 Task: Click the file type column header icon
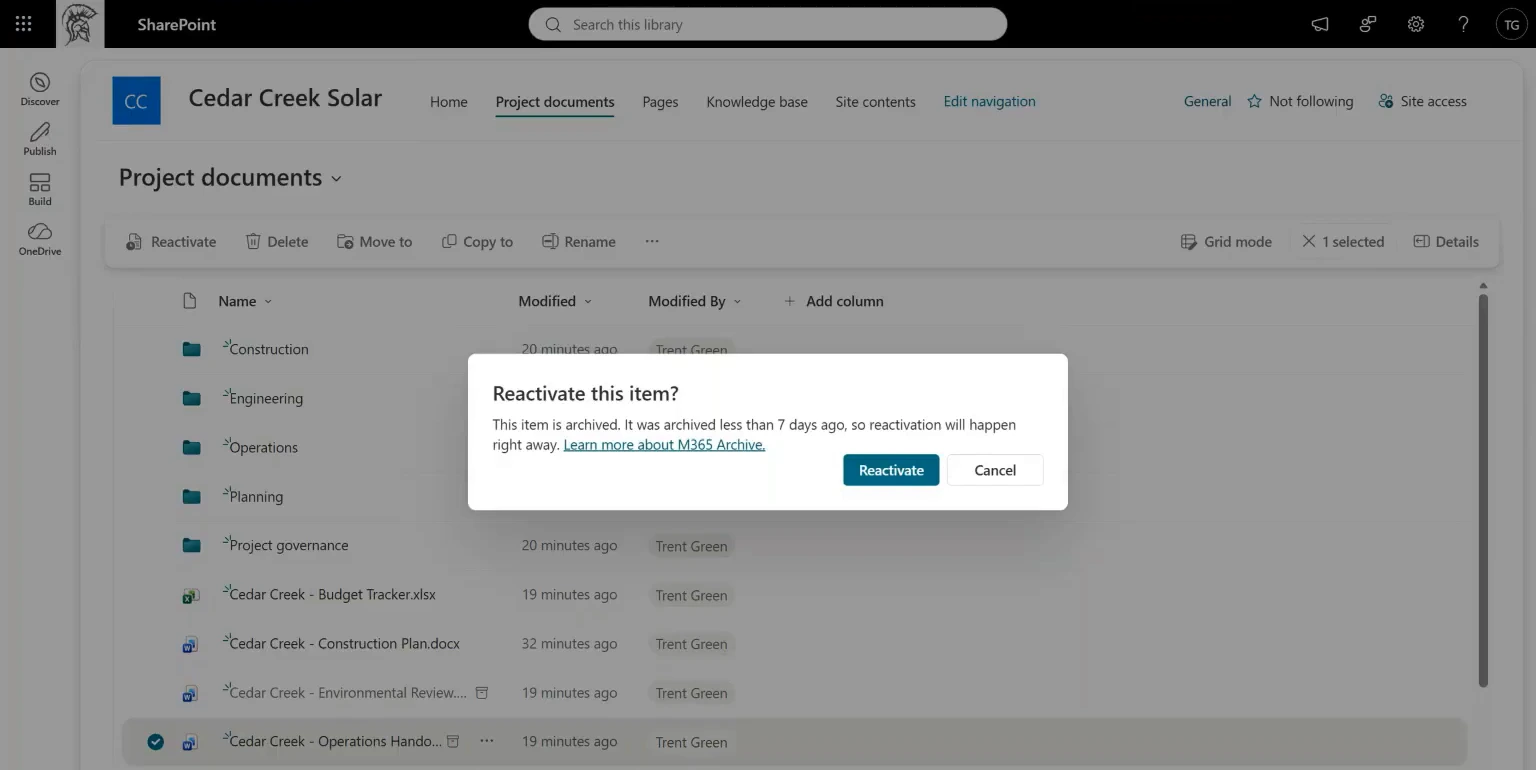(190, 301)
